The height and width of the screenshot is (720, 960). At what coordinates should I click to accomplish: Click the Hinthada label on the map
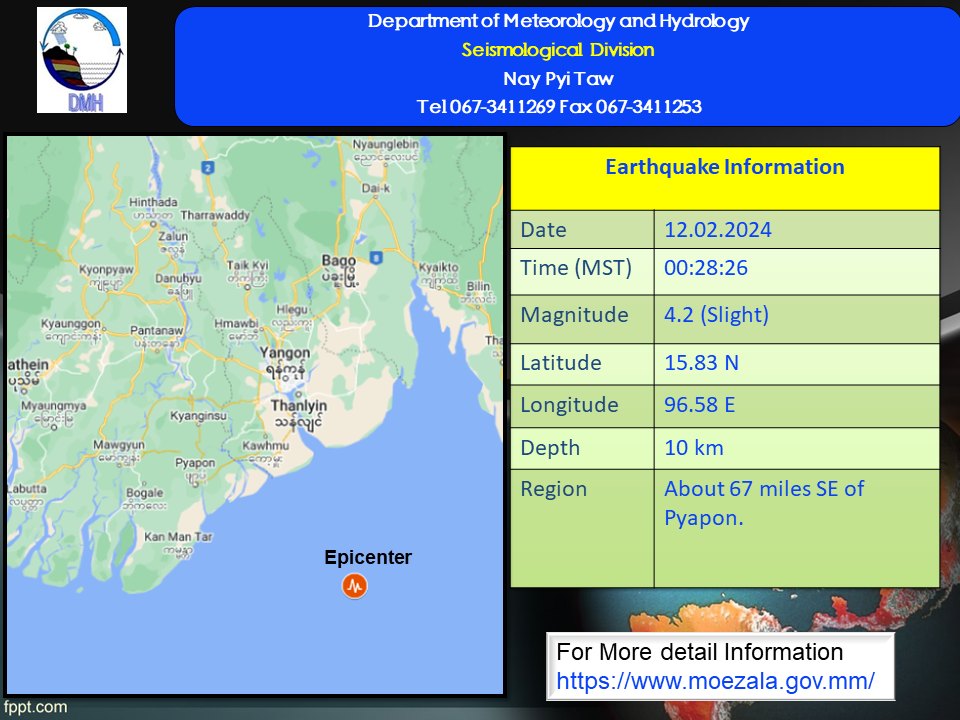[x=153, y=202]
